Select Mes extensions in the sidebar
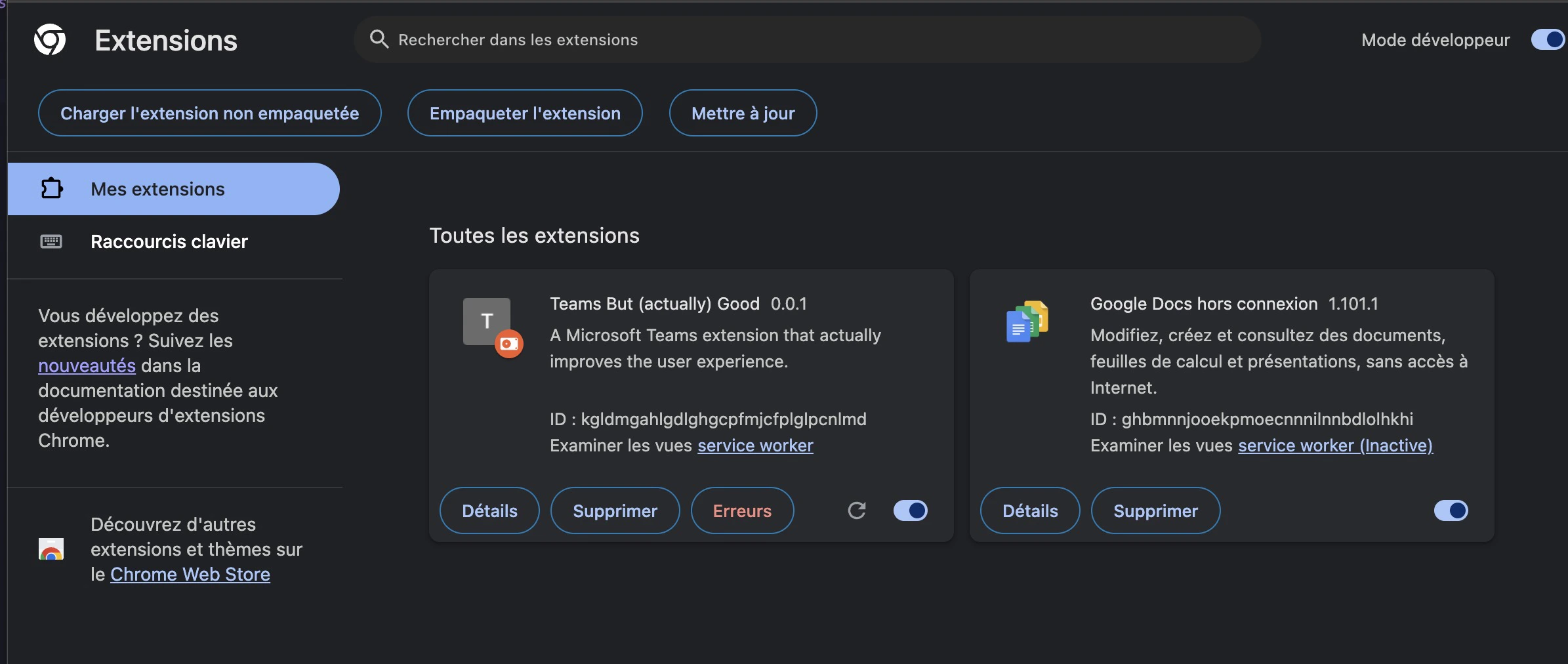Screen dimensions: 1568x664 (x=173, y=189)
